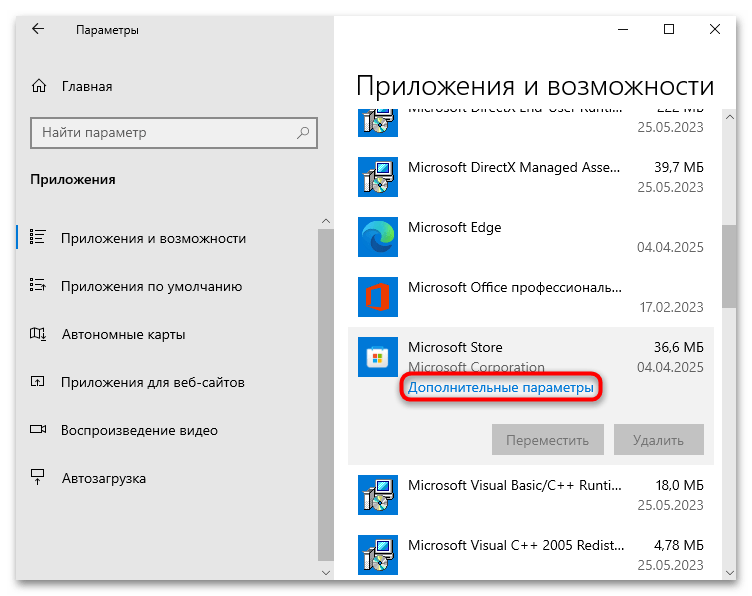
Task: Click the Приложения и возможности list icon
Action: pyautogui.click(x=37, y=237)
